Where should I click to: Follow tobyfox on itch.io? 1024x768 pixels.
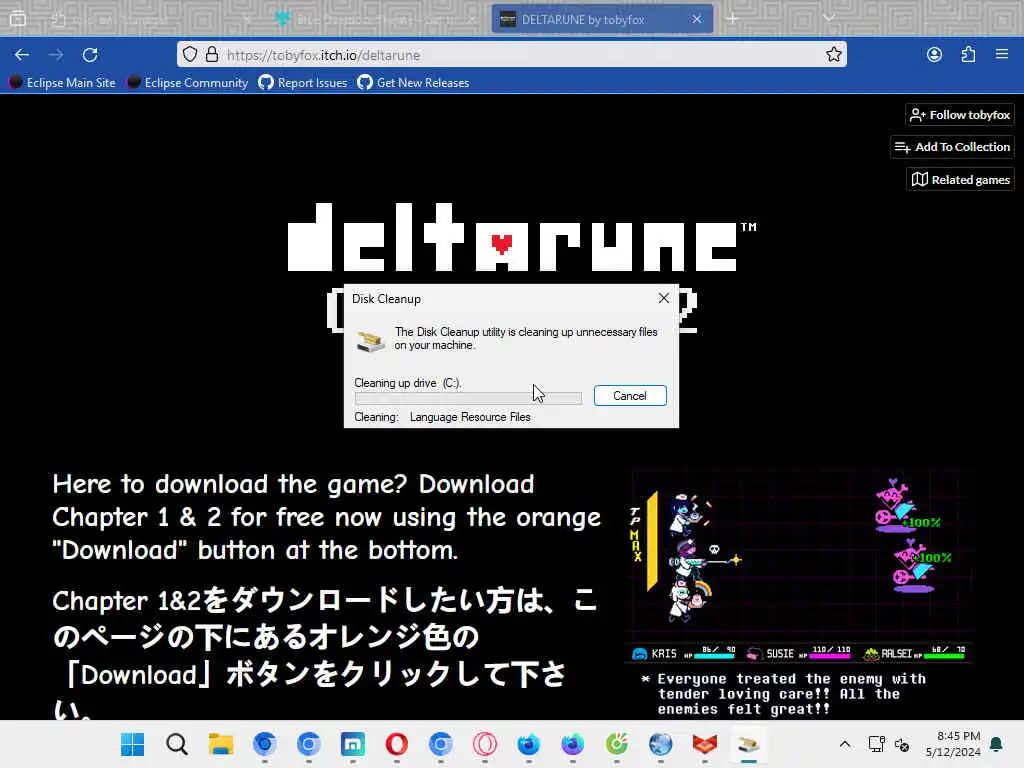click(960, 115)
